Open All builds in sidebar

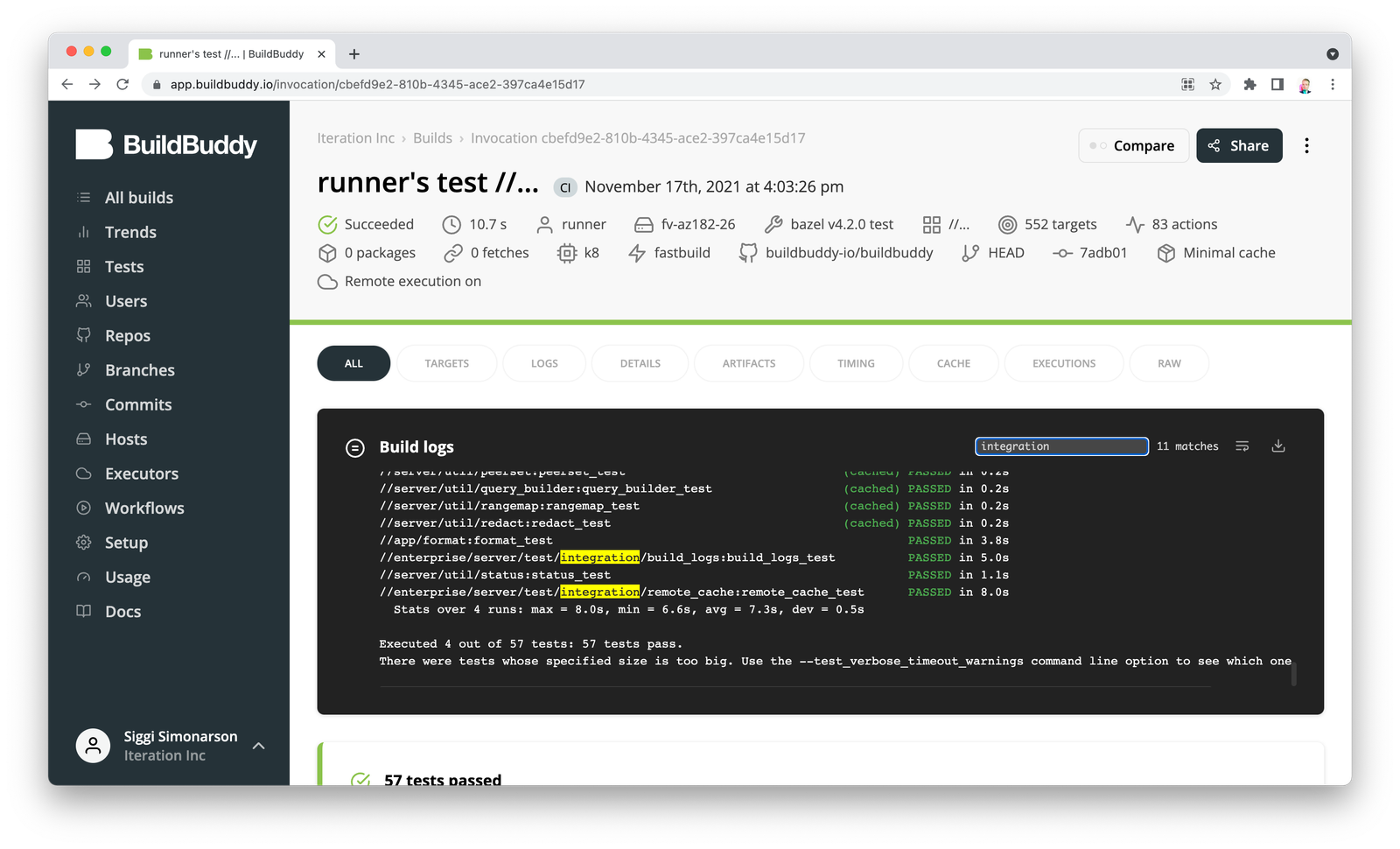[x=139, y=198]
